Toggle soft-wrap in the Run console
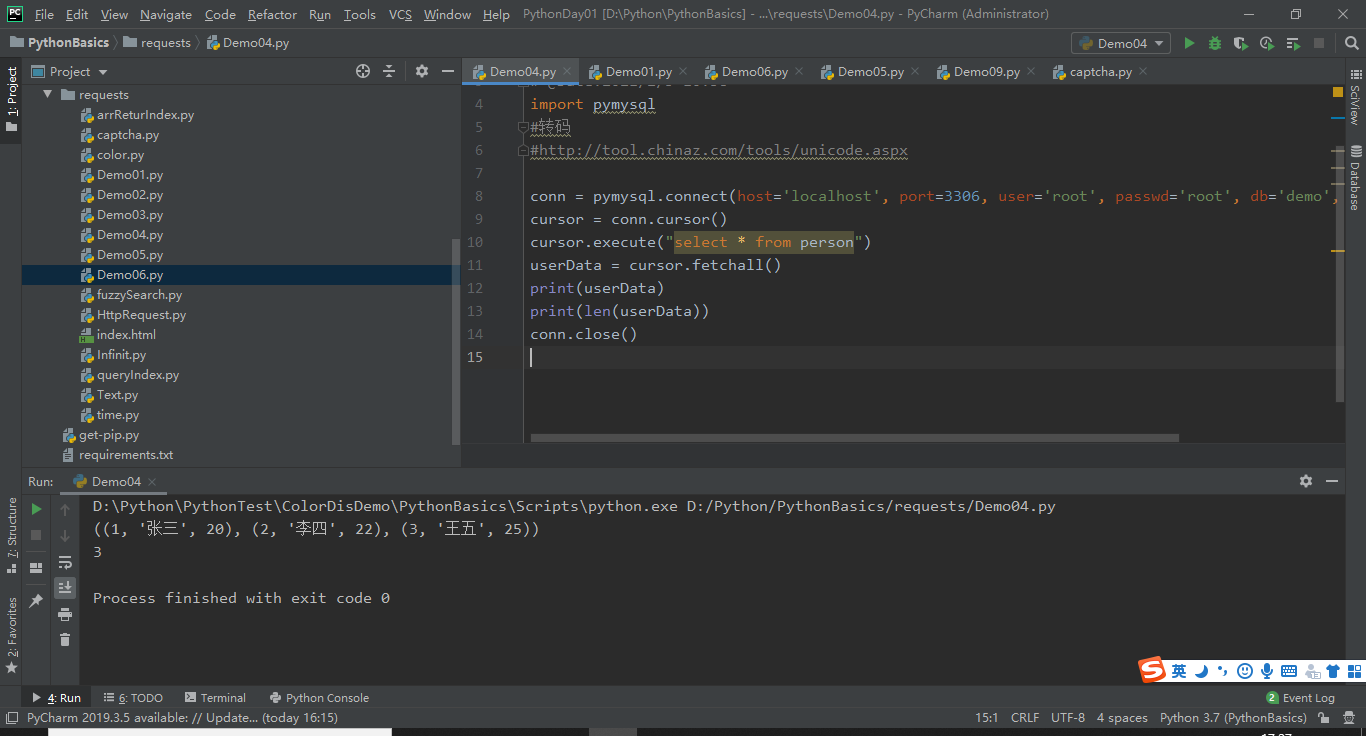 click(x=65, y=562)
